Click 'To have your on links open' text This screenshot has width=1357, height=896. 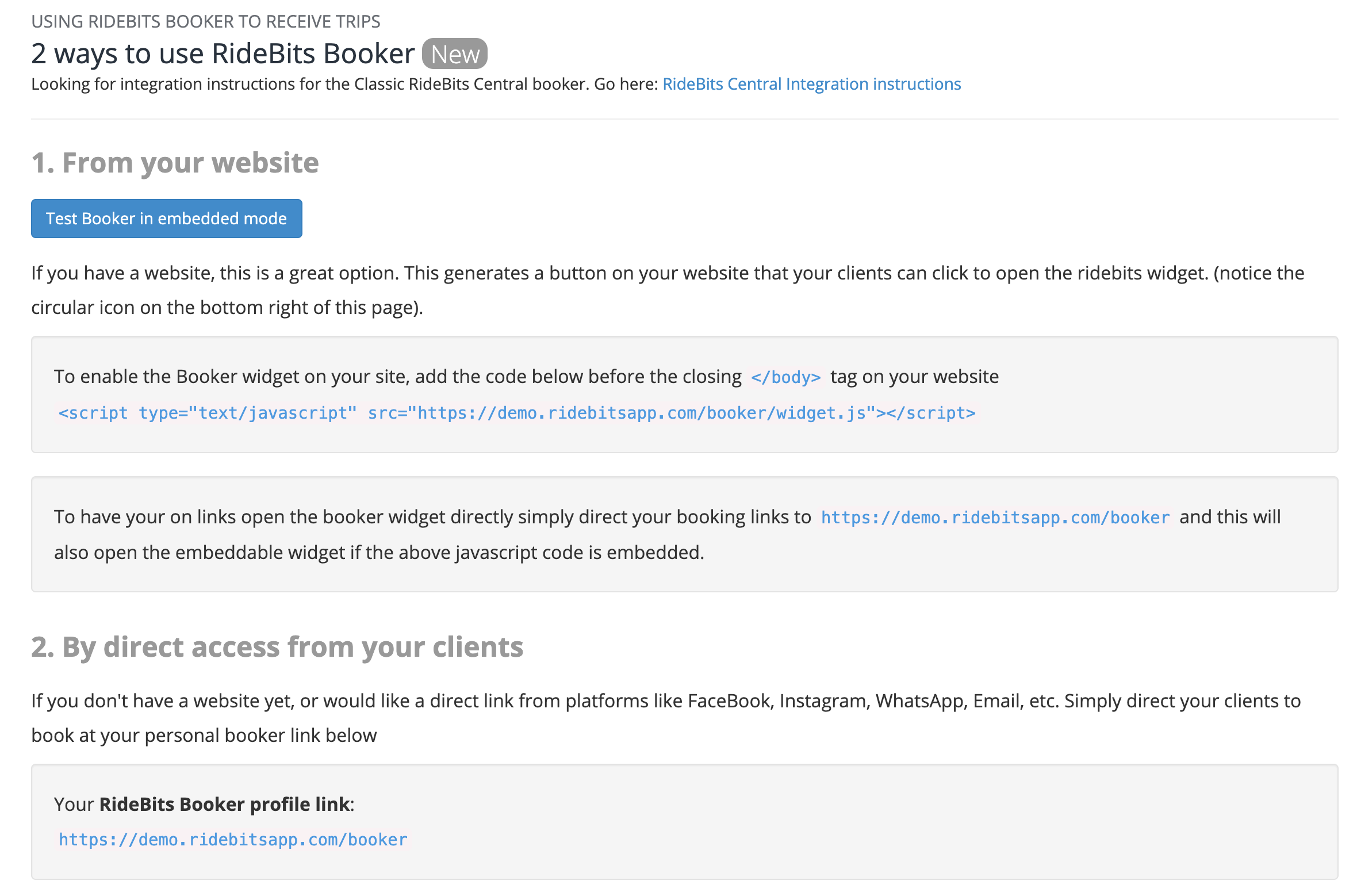[431, 517]
